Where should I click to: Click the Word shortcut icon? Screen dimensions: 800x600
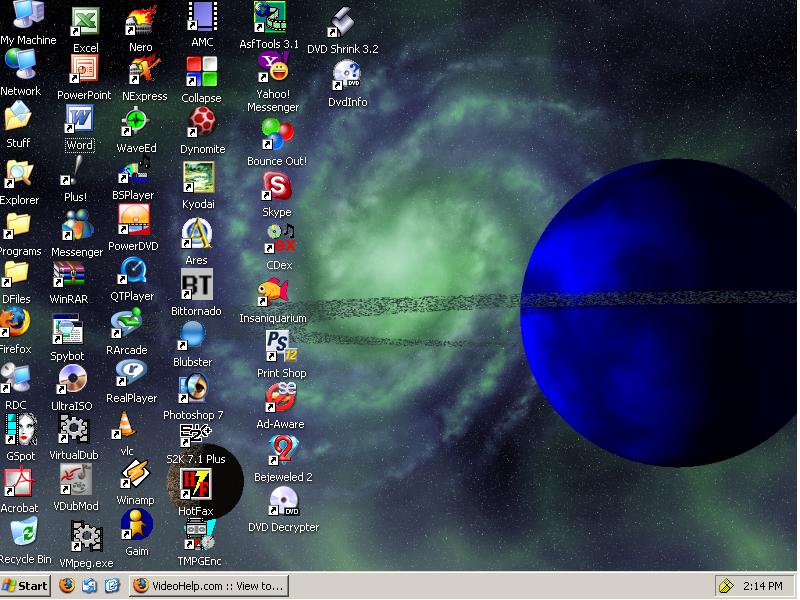79,119
